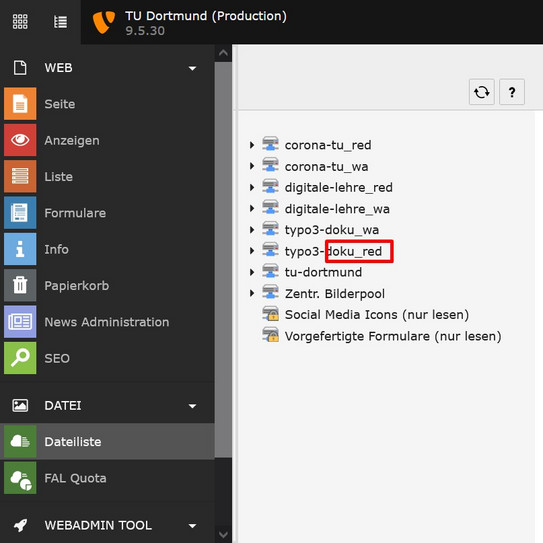Expand the tu-dortmund storage tree arrow
543x543 pixels.
point(252,272)
